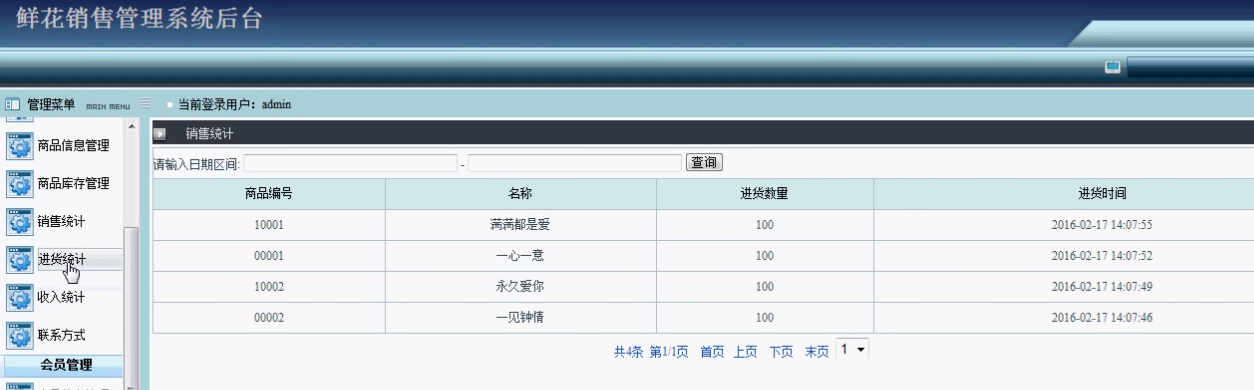
Task: Go to 下页 next page
Action: coord(781,352)
